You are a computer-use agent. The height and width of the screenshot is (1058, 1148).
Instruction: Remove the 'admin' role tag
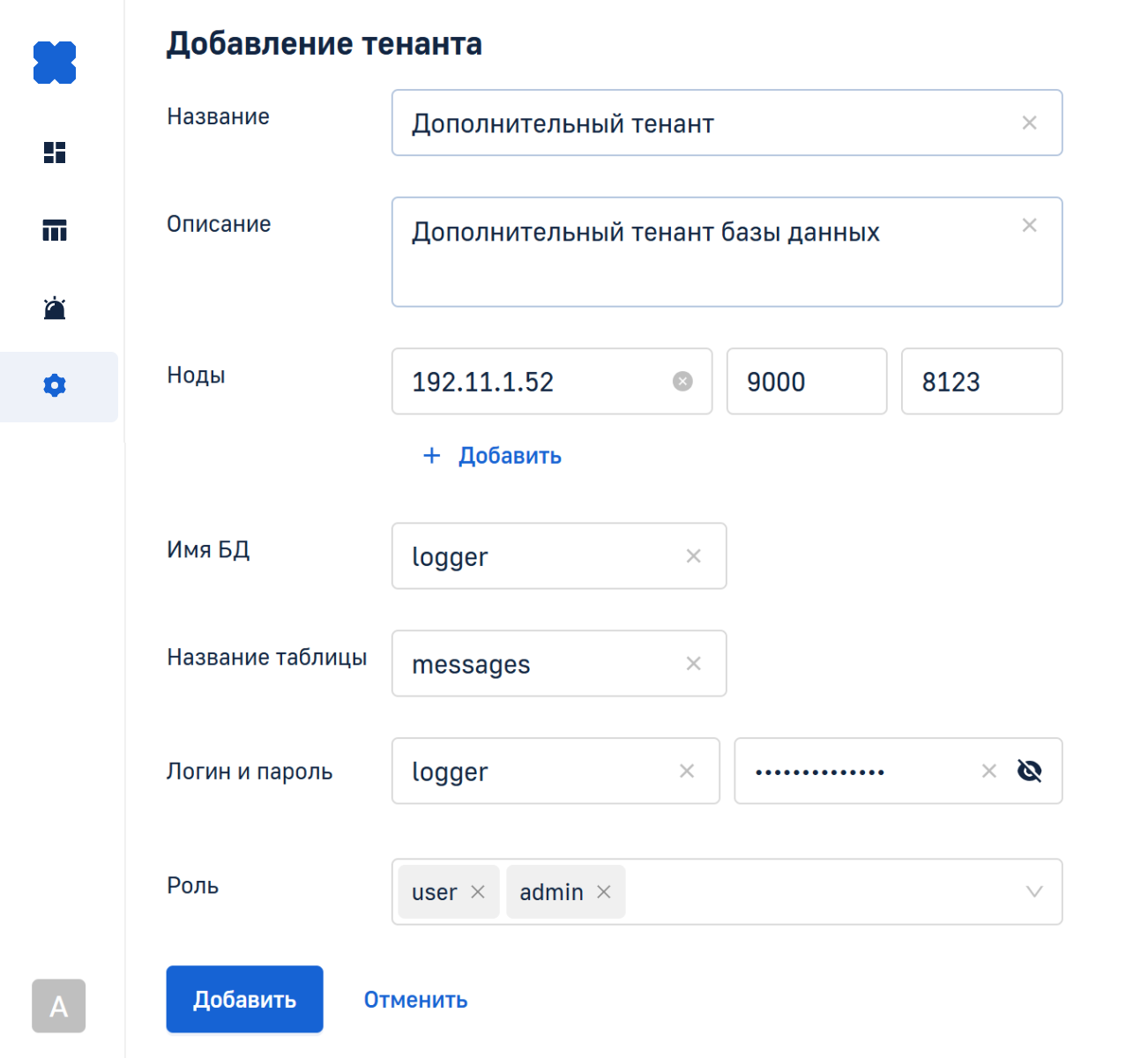click(x=604, y=892)
